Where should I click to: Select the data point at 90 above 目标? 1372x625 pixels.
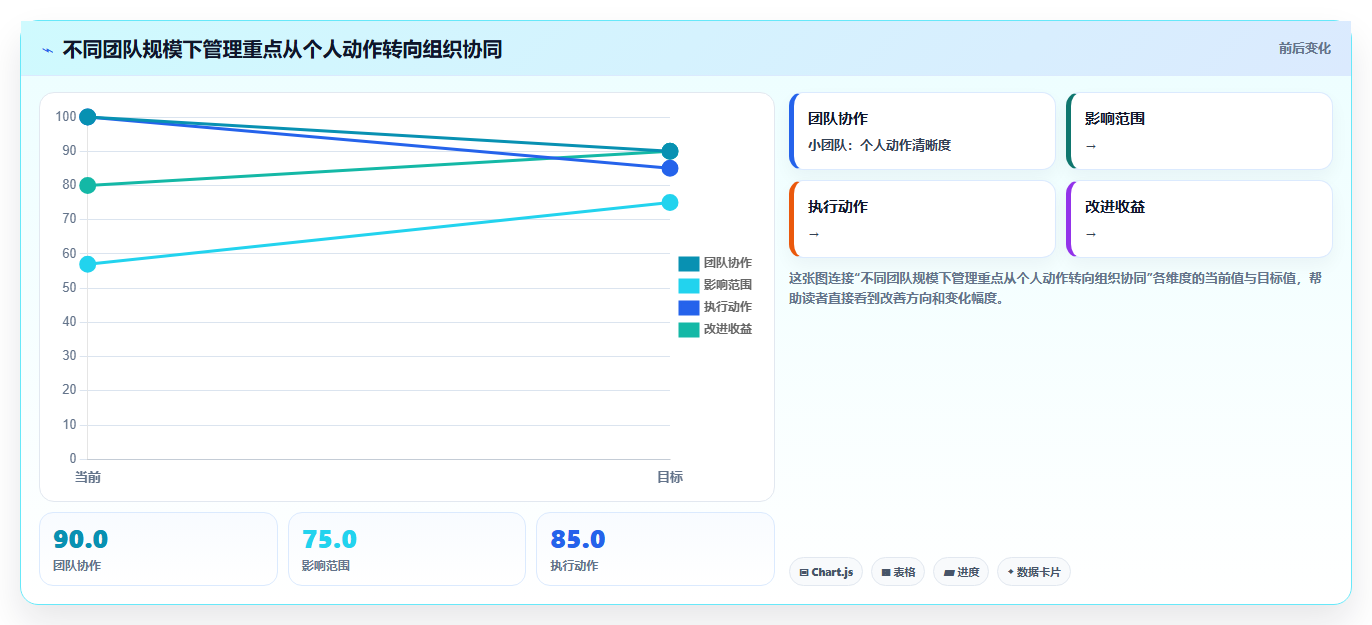click(x=670, y=151)
